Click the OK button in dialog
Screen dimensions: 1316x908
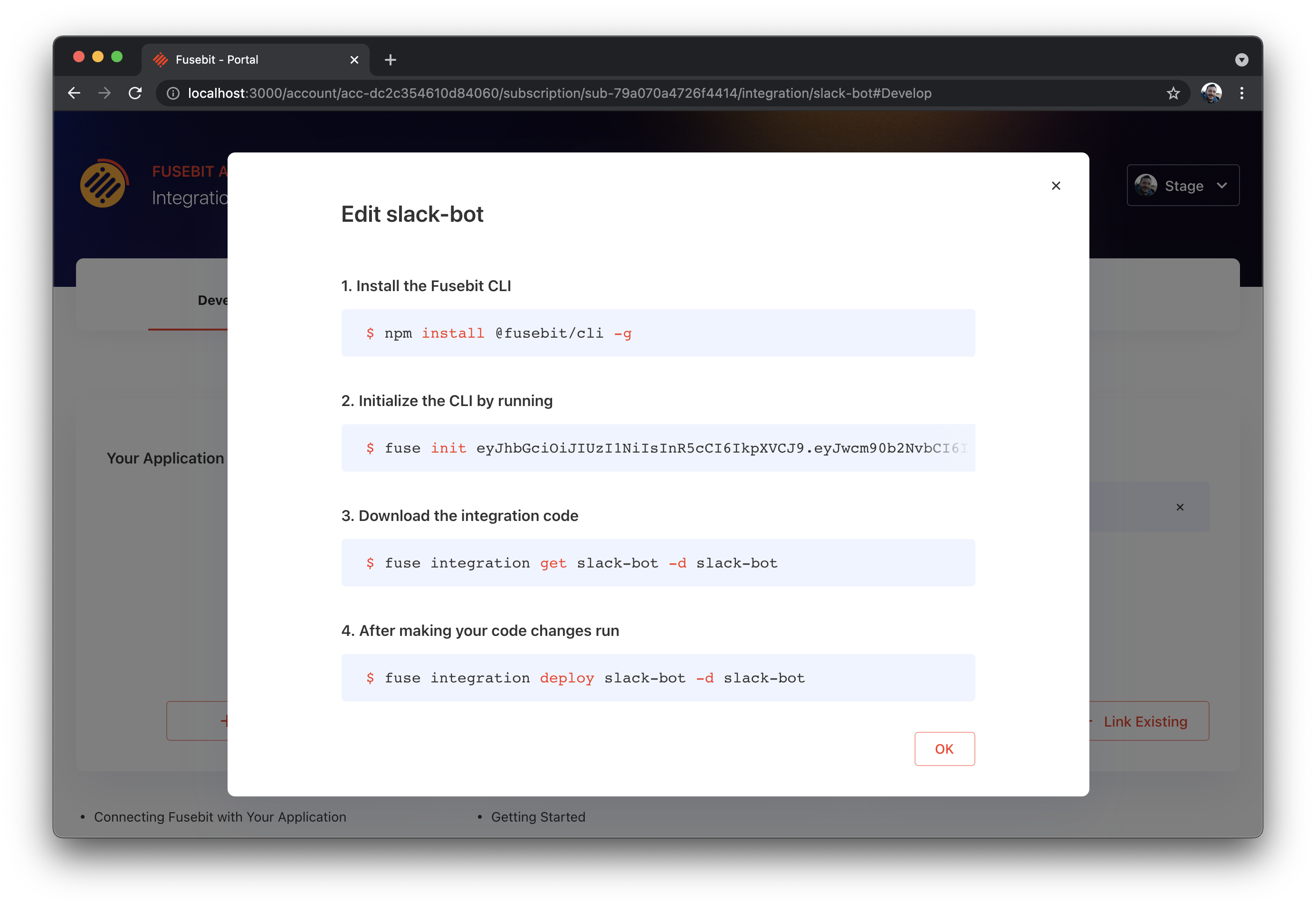tap(944, 748)
